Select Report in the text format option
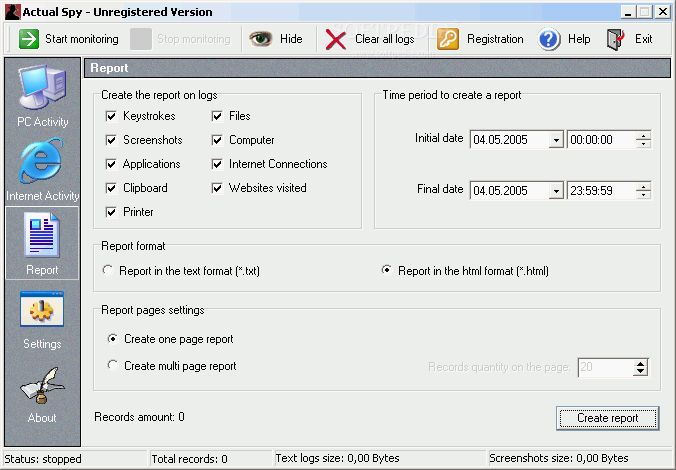 click(109, 270)
